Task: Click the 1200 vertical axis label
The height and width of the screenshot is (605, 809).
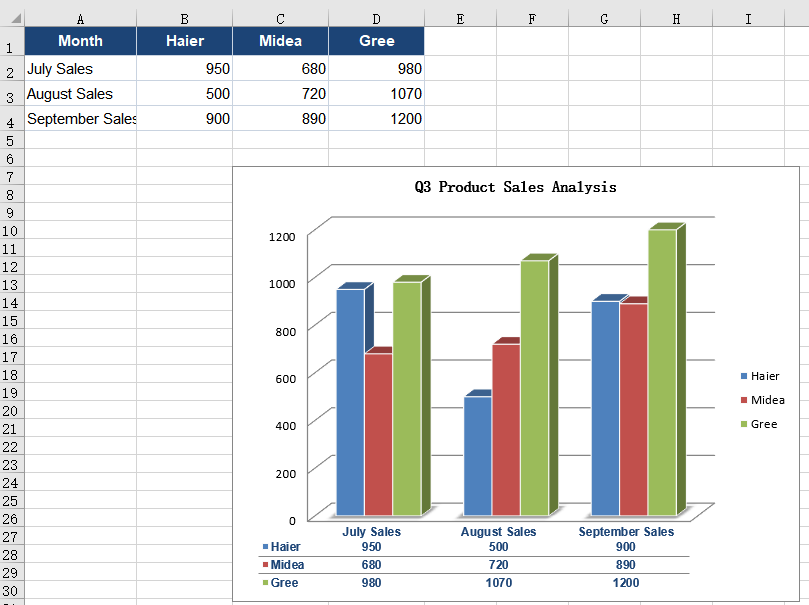Action: pos(282,237)
